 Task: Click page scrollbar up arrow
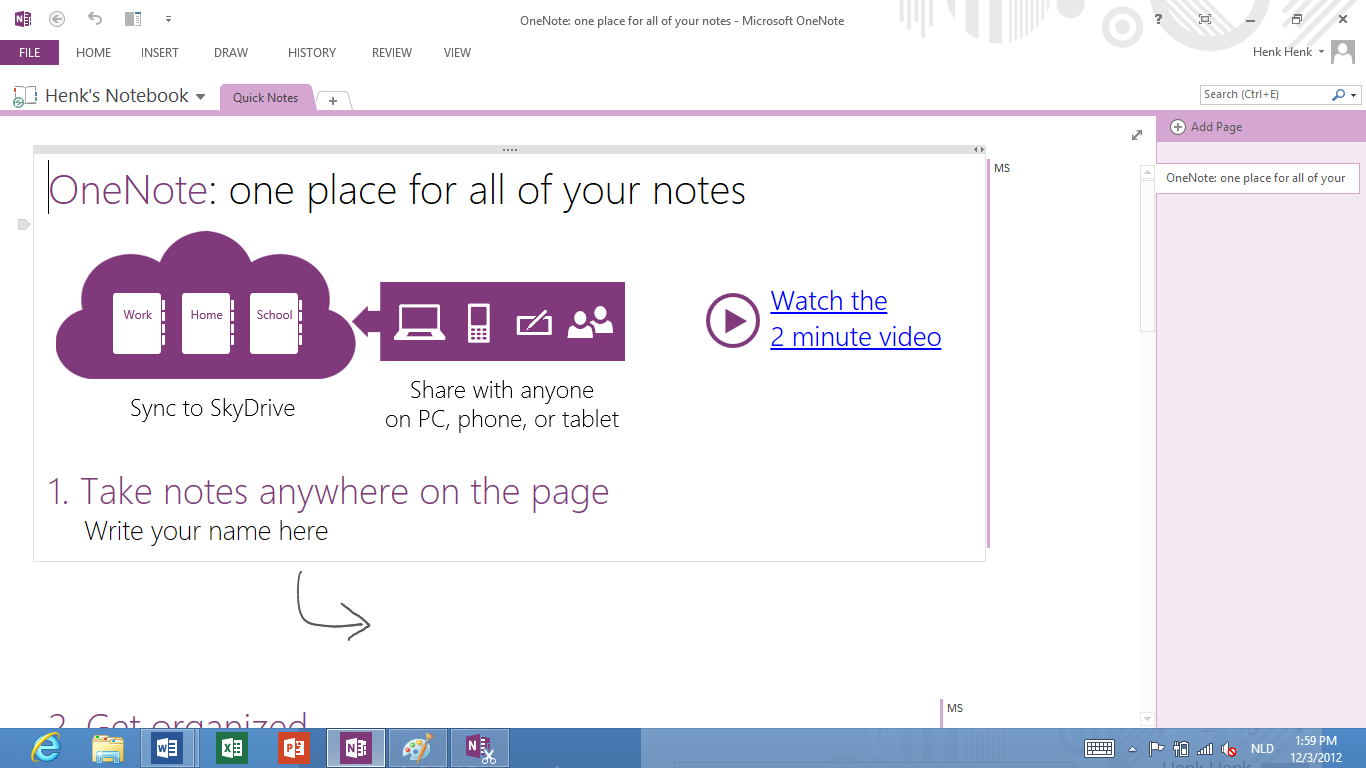click(x=1148, y=173)
